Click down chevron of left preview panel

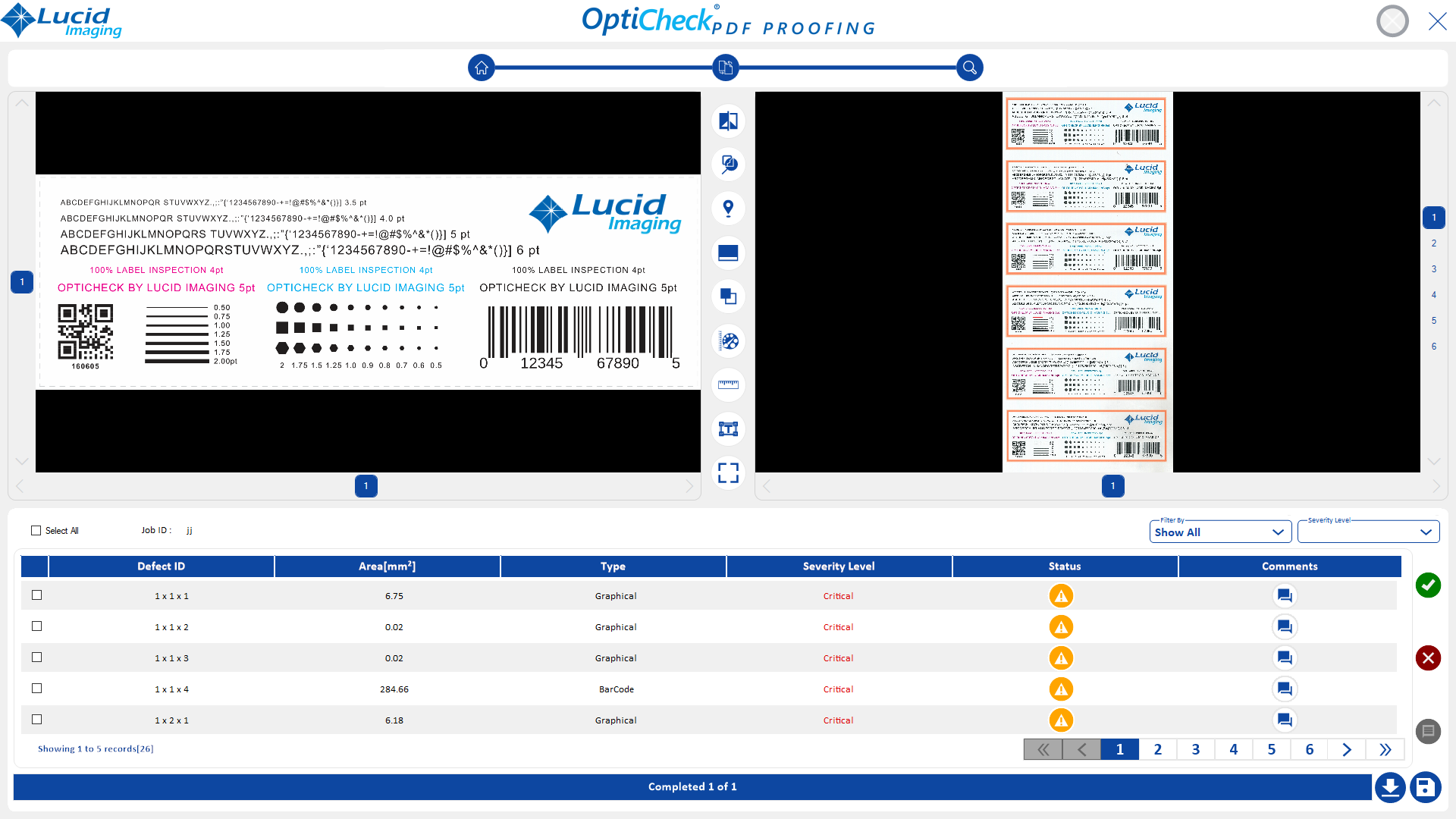22,461
